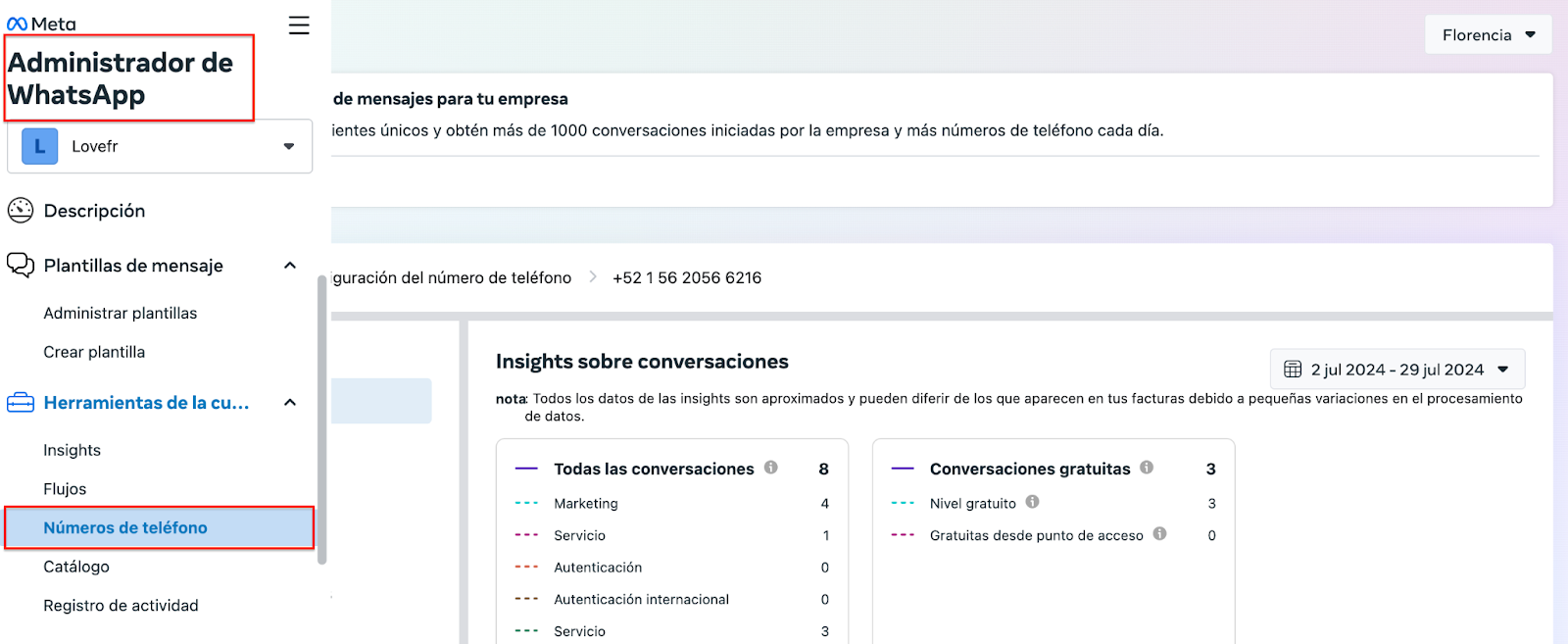Toggle Todas las conversaciones solid legend line
This screenshot has width=1568, height=644.
526,469
